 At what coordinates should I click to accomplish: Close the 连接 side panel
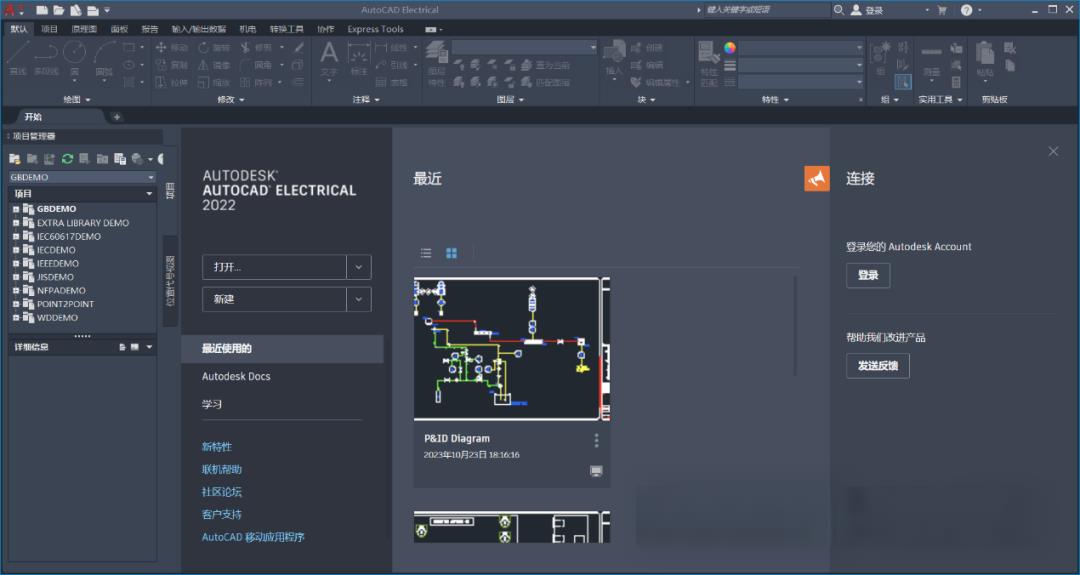[x=1053, y=151]
